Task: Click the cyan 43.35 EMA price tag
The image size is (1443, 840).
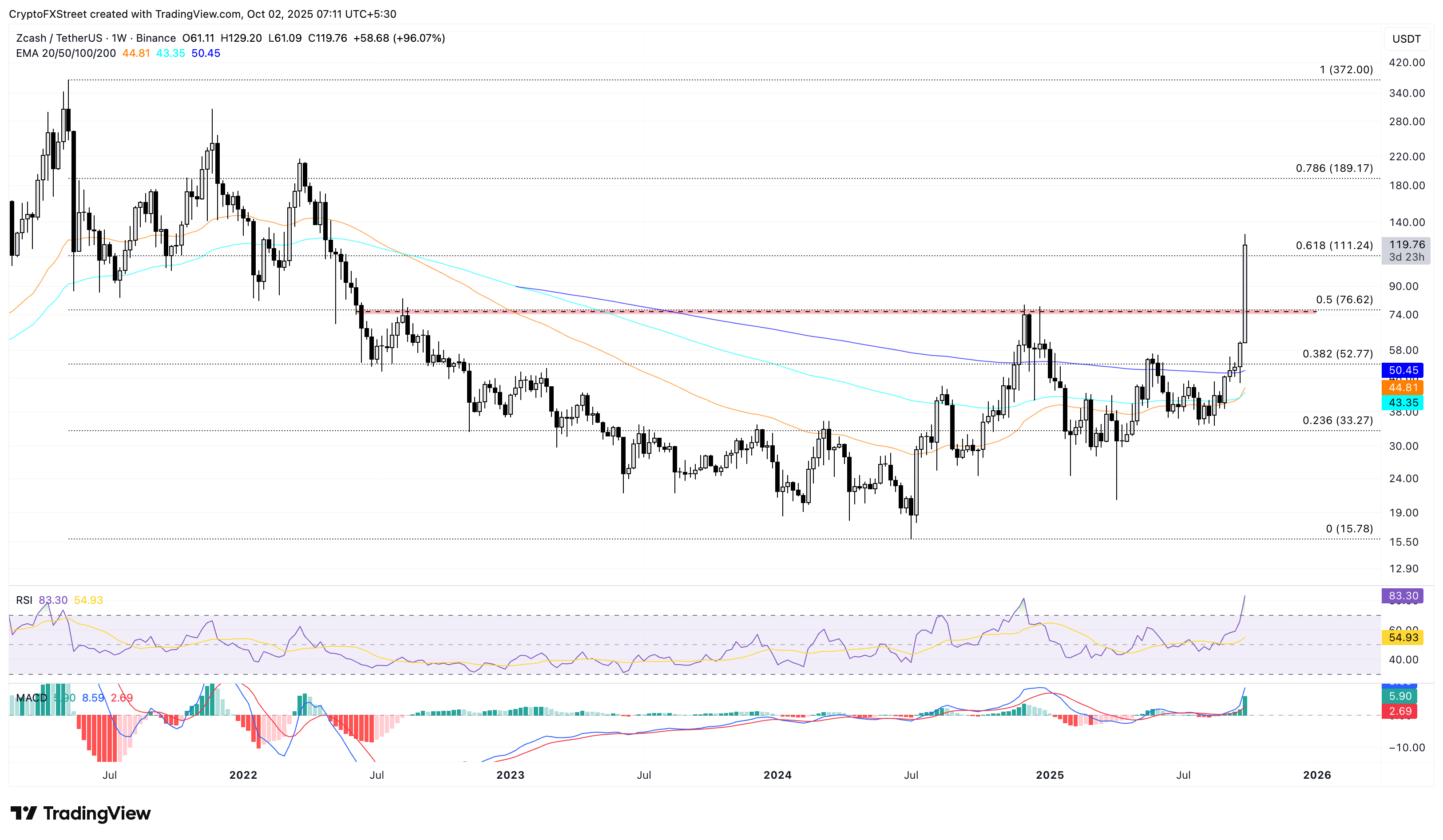Action: pos(1402,403)
